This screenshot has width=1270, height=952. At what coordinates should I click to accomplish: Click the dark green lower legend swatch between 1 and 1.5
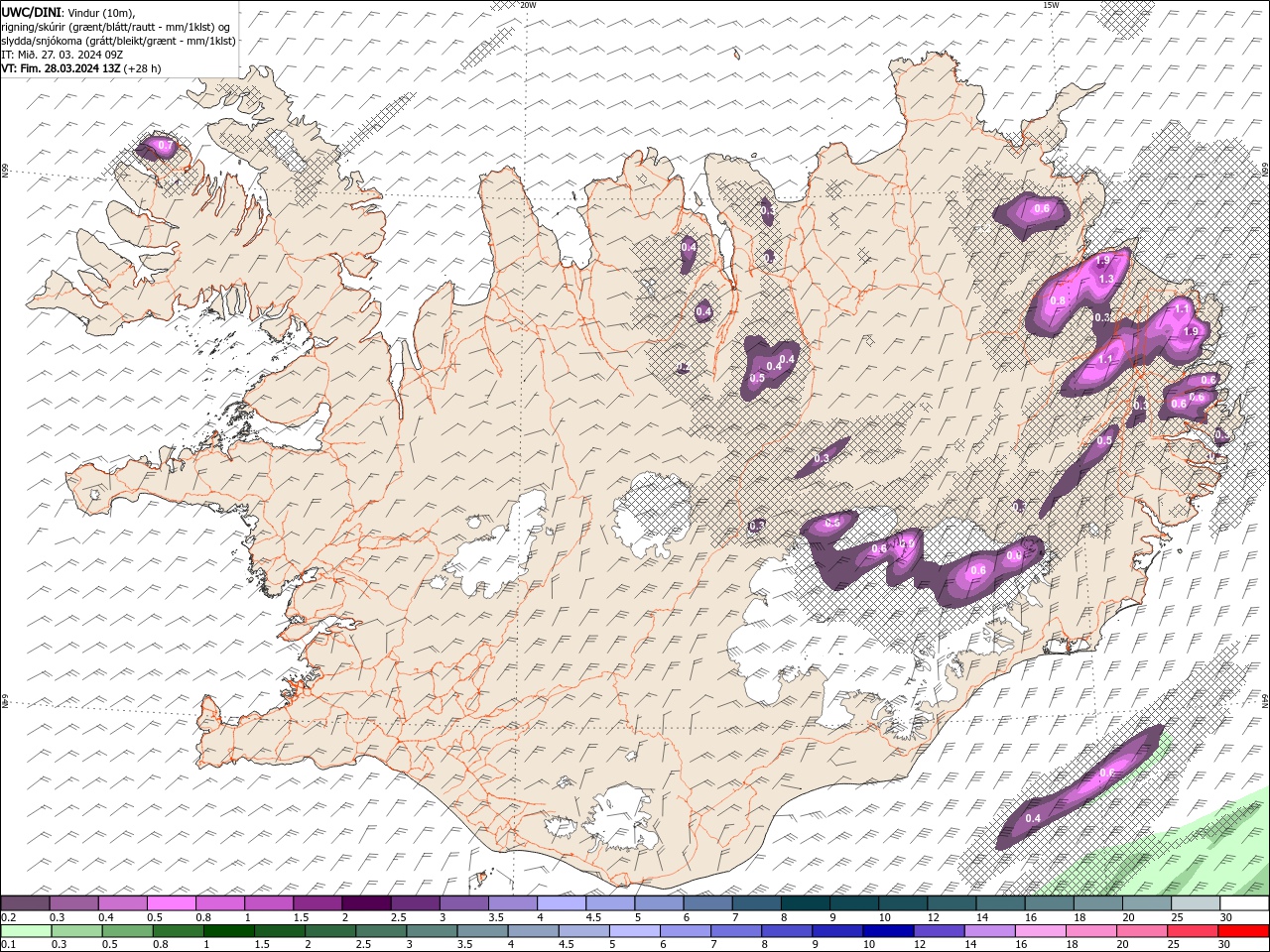pos(228,931)
